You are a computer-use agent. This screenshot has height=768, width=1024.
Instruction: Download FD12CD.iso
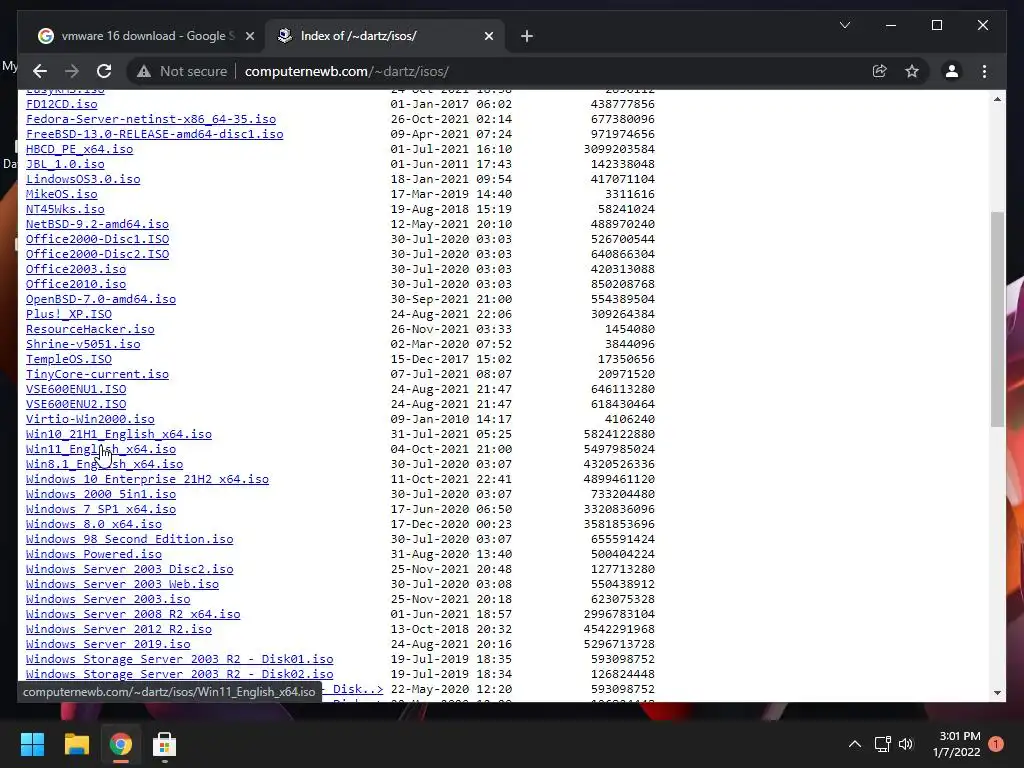[x=61, y=104]
